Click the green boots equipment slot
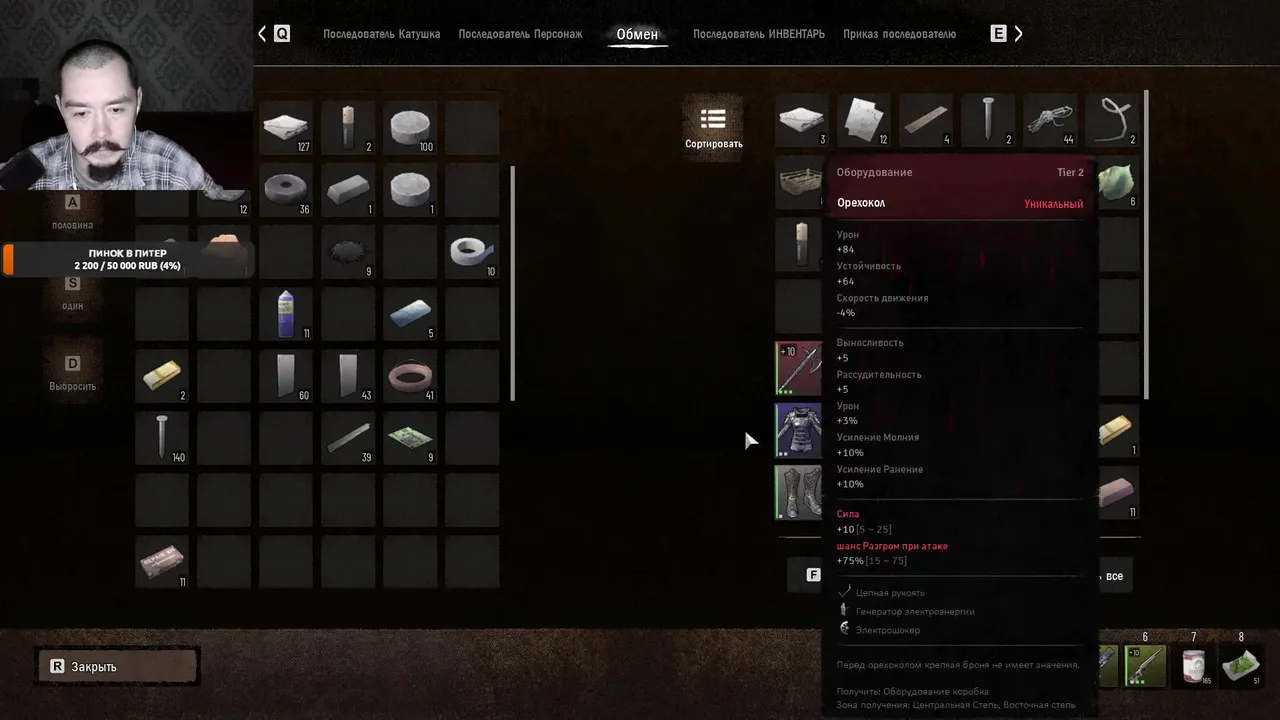The image size is (1280, 720). coord(799,492)
